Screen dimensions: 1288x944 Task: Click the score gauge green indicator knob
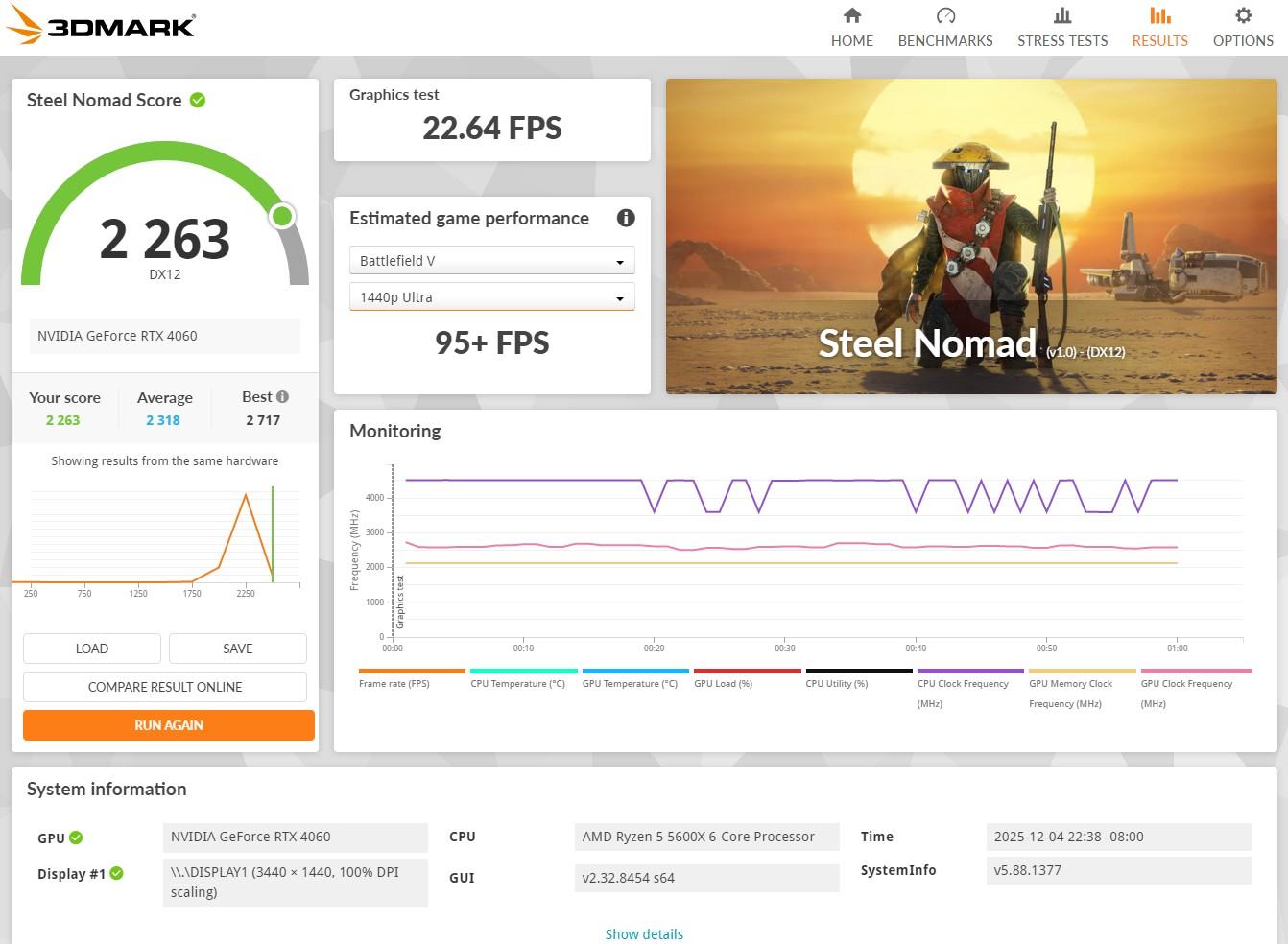(282, 216)
